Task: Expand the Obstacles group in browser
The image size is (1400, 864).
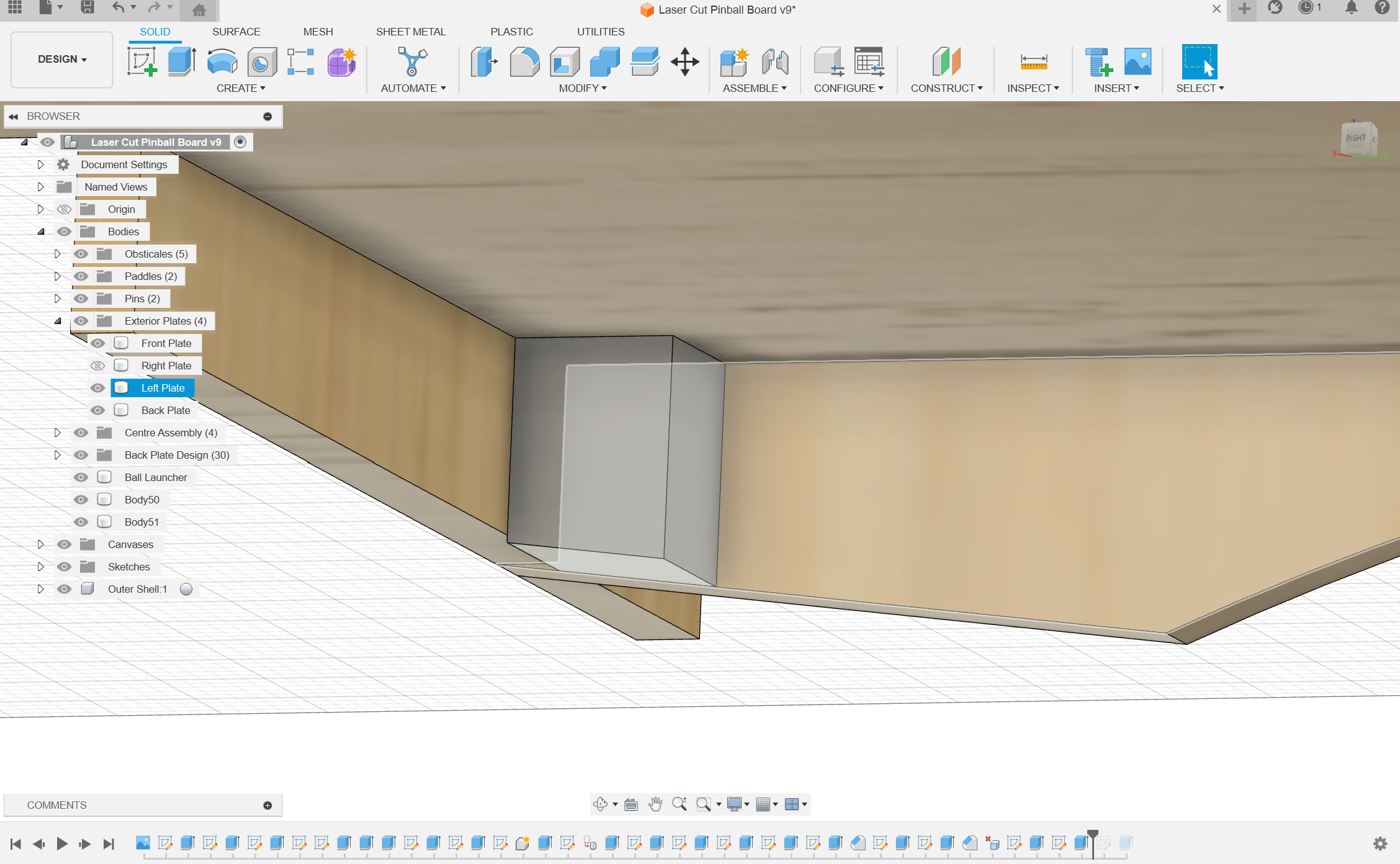Action: coord(58,253)
